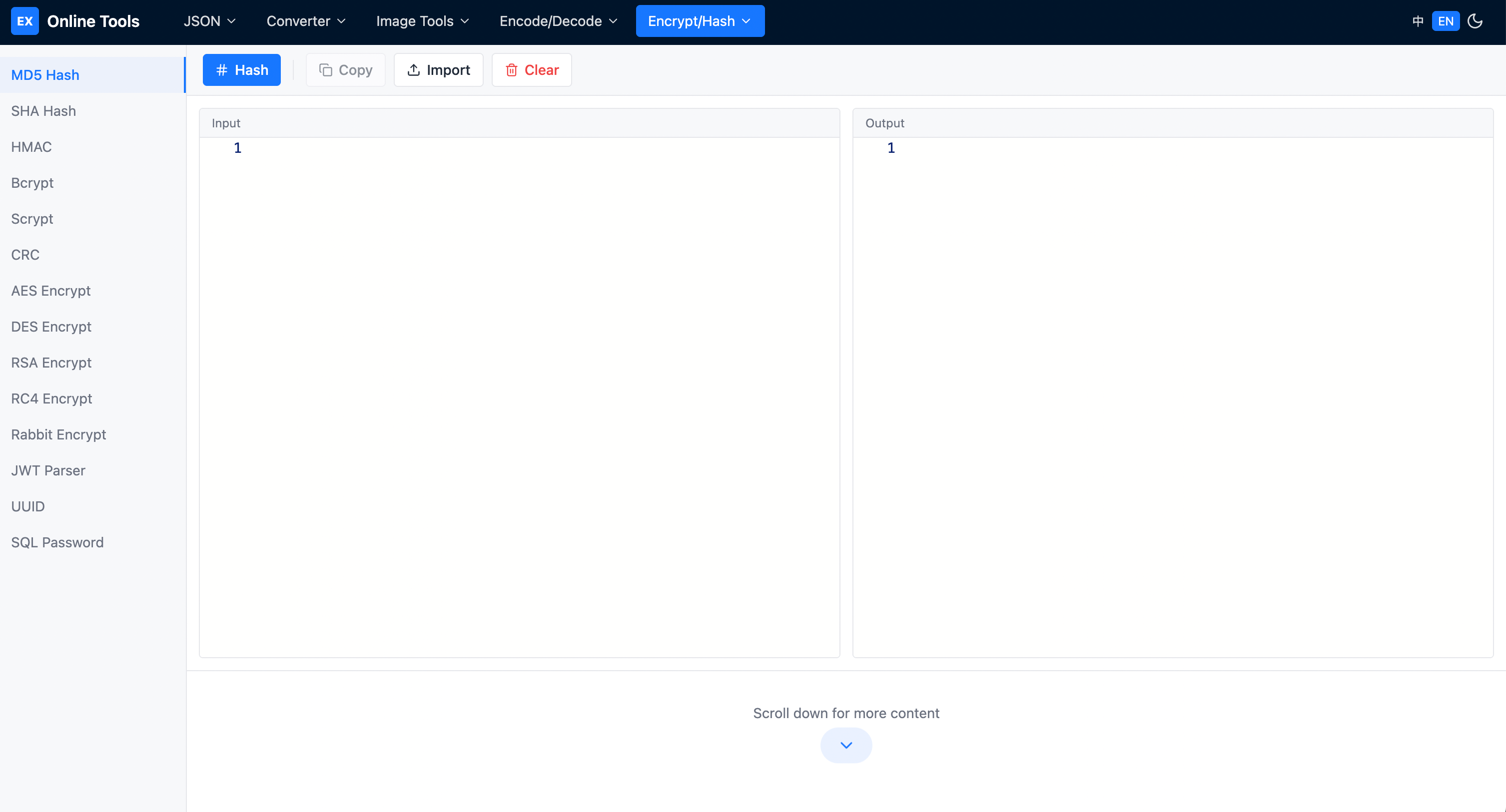Switch to the SHA Hash tool
Viewport: 1506px width, 812px height.
pos(43,111)
